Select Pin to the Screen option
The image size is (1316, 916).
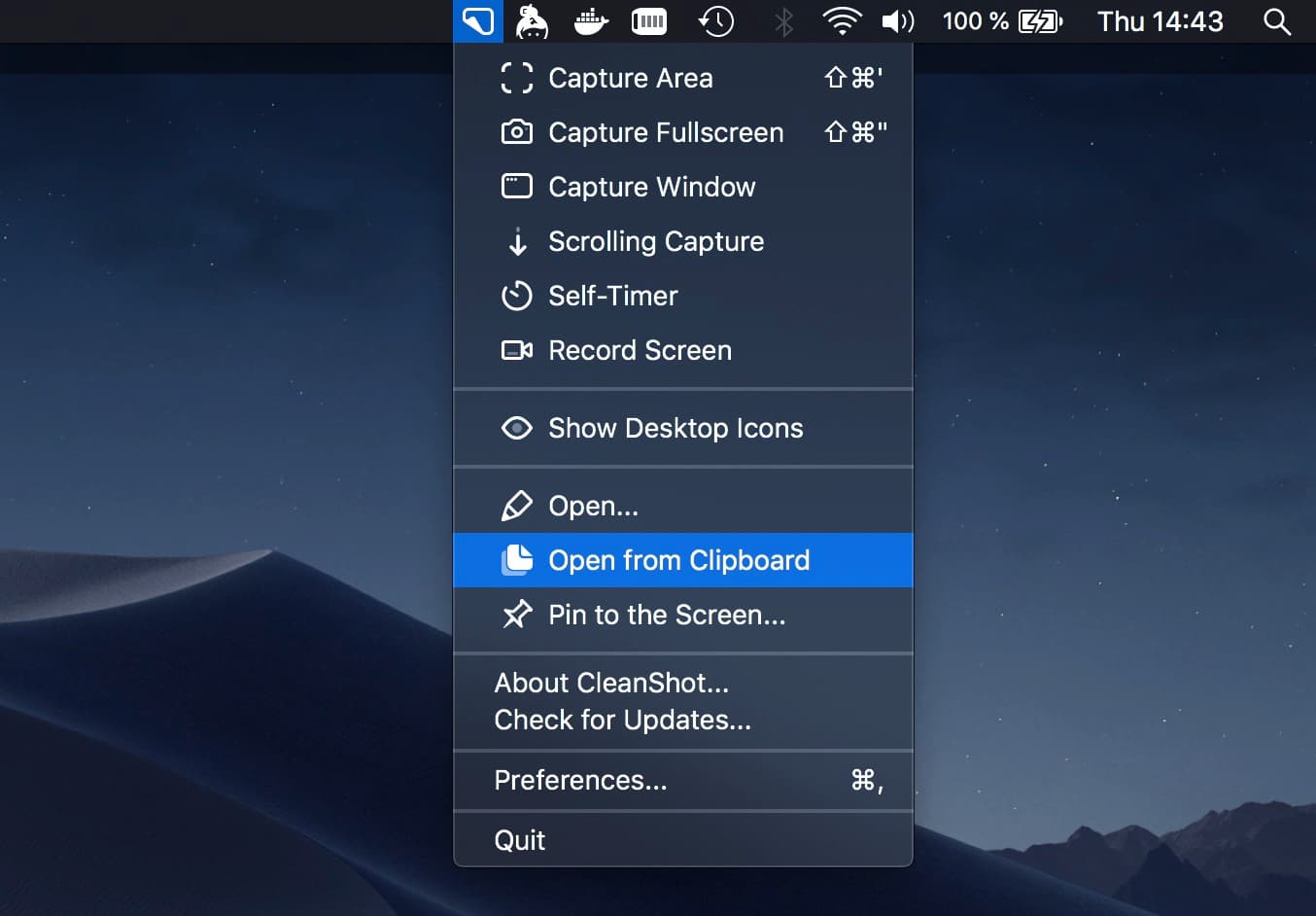point(666,615)
